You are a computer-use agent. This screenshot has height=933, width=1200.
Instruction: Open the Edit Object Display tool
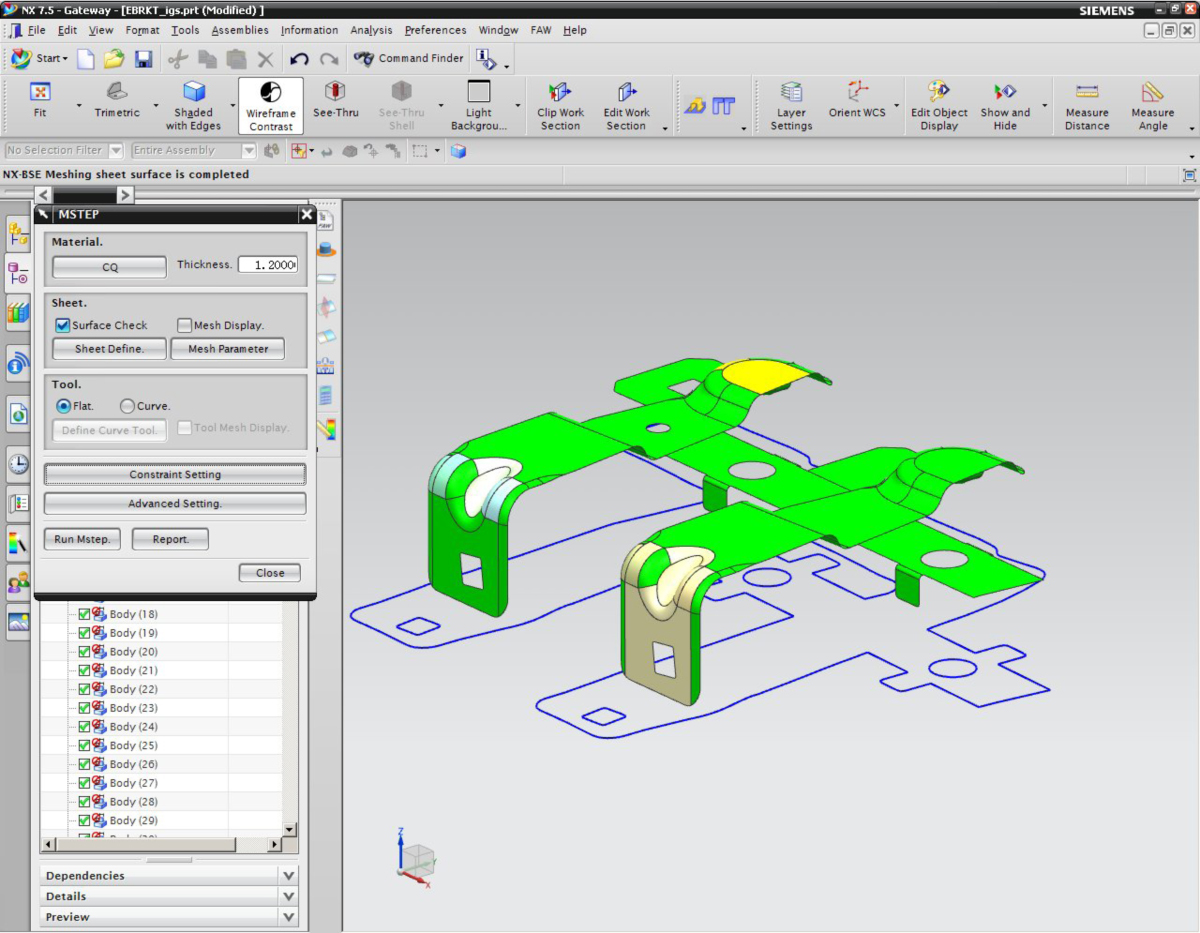pyautogui.click(x=939, y=93)
